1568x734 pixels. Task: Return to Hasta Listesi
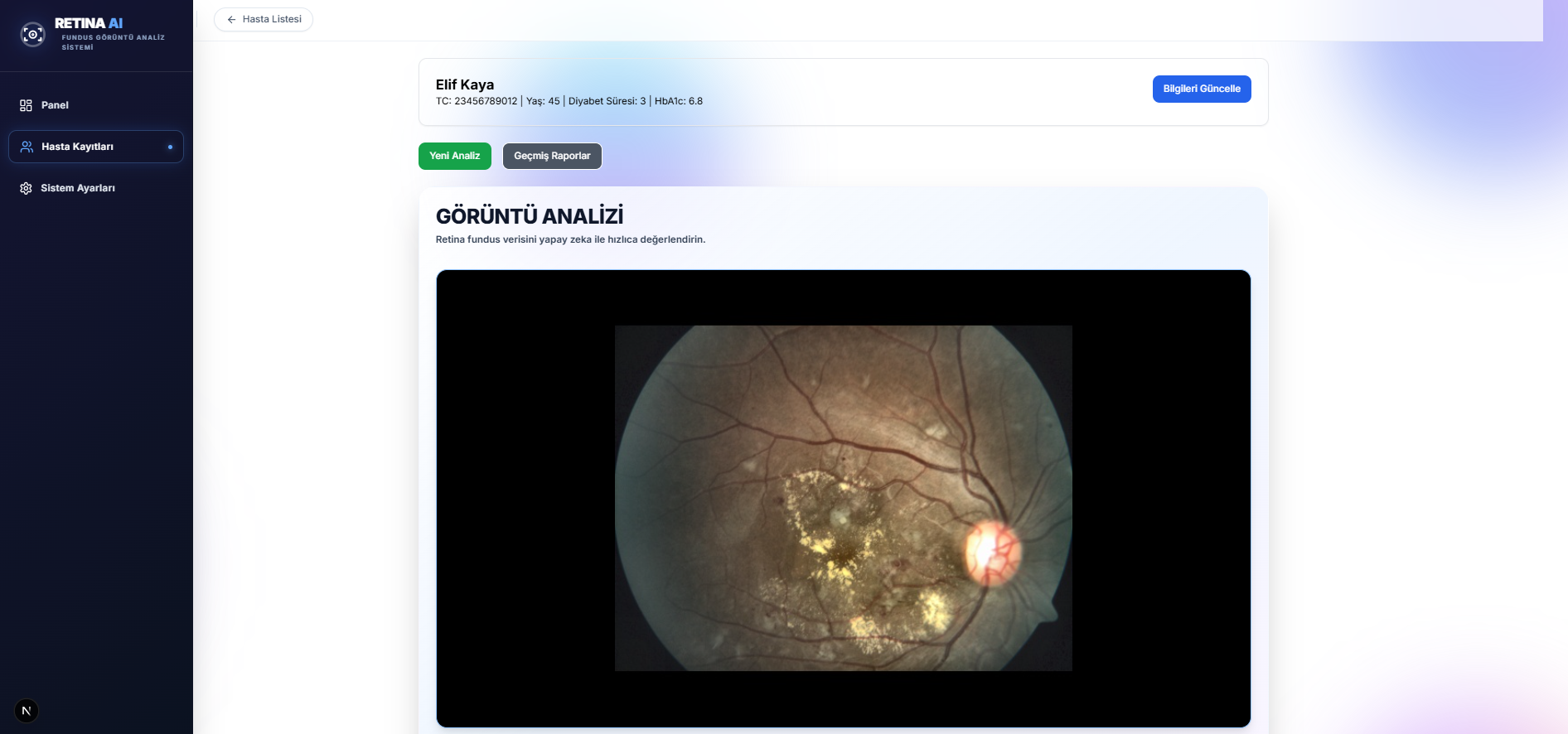click(271, 19)
